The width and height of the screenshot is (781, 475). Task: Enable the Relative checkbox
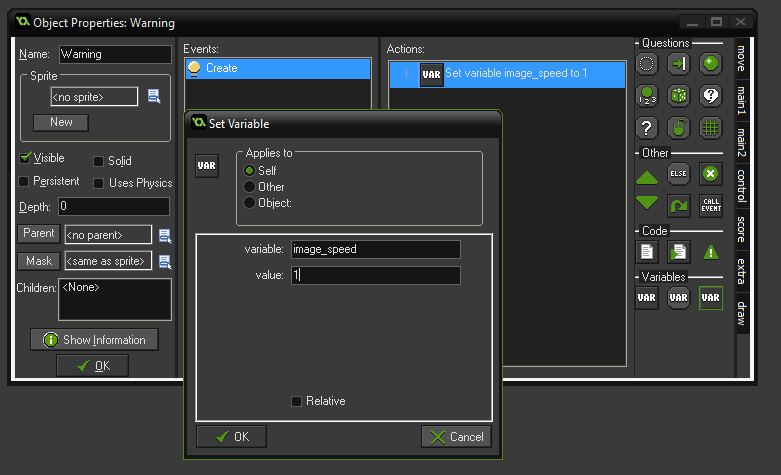click(296, 401)
